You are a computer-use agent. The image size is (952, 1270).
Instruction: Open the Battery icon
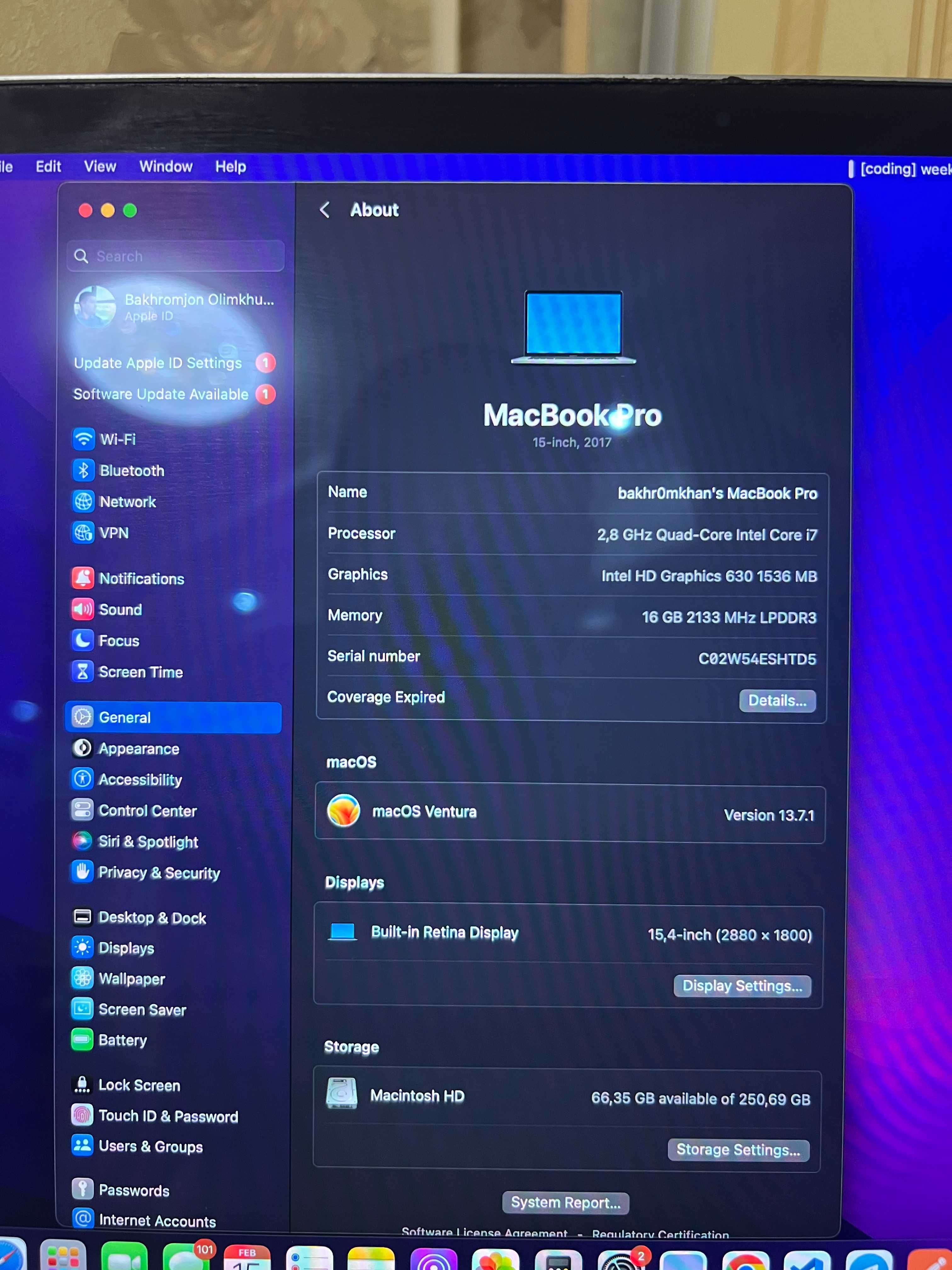tap(82, 1039)
